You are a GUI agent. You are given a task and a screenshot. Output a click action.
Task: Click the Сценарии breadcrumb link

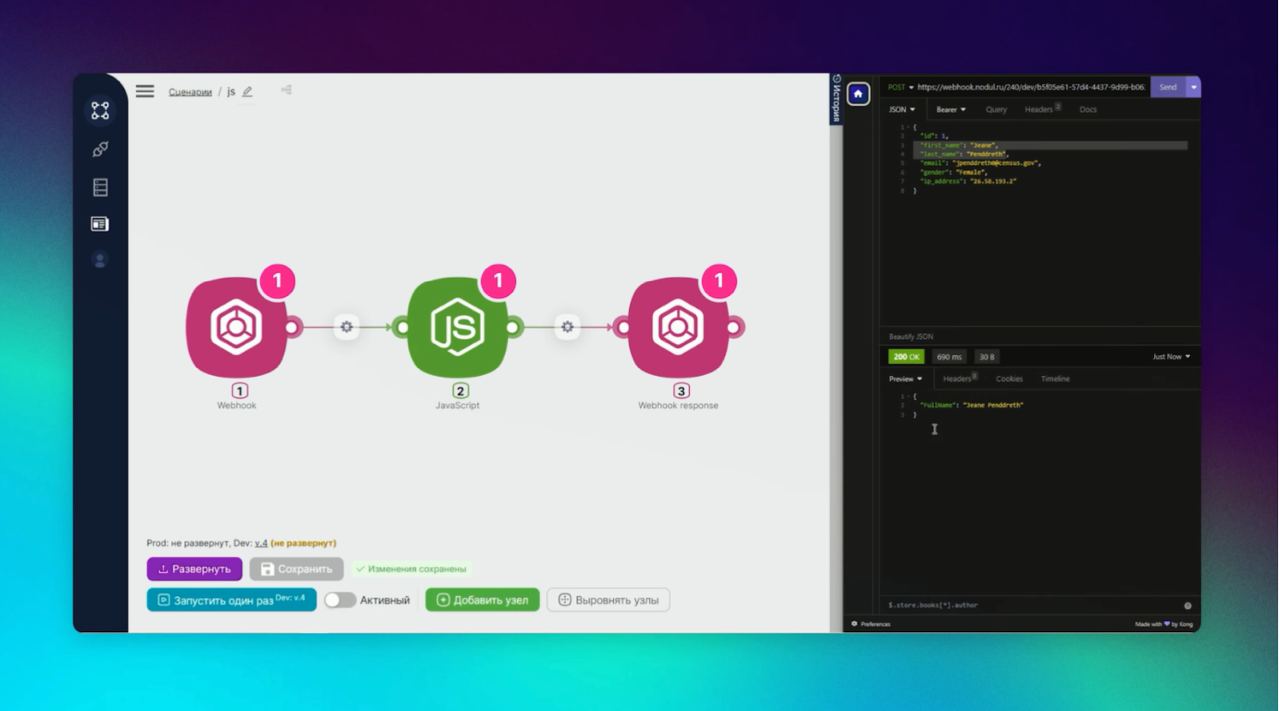(190, 92)
